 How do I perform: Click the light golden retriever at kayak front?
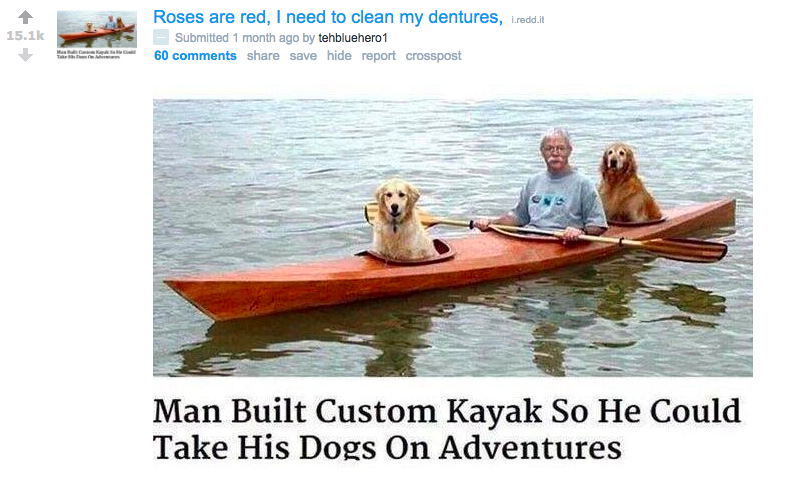coord(397,219)
